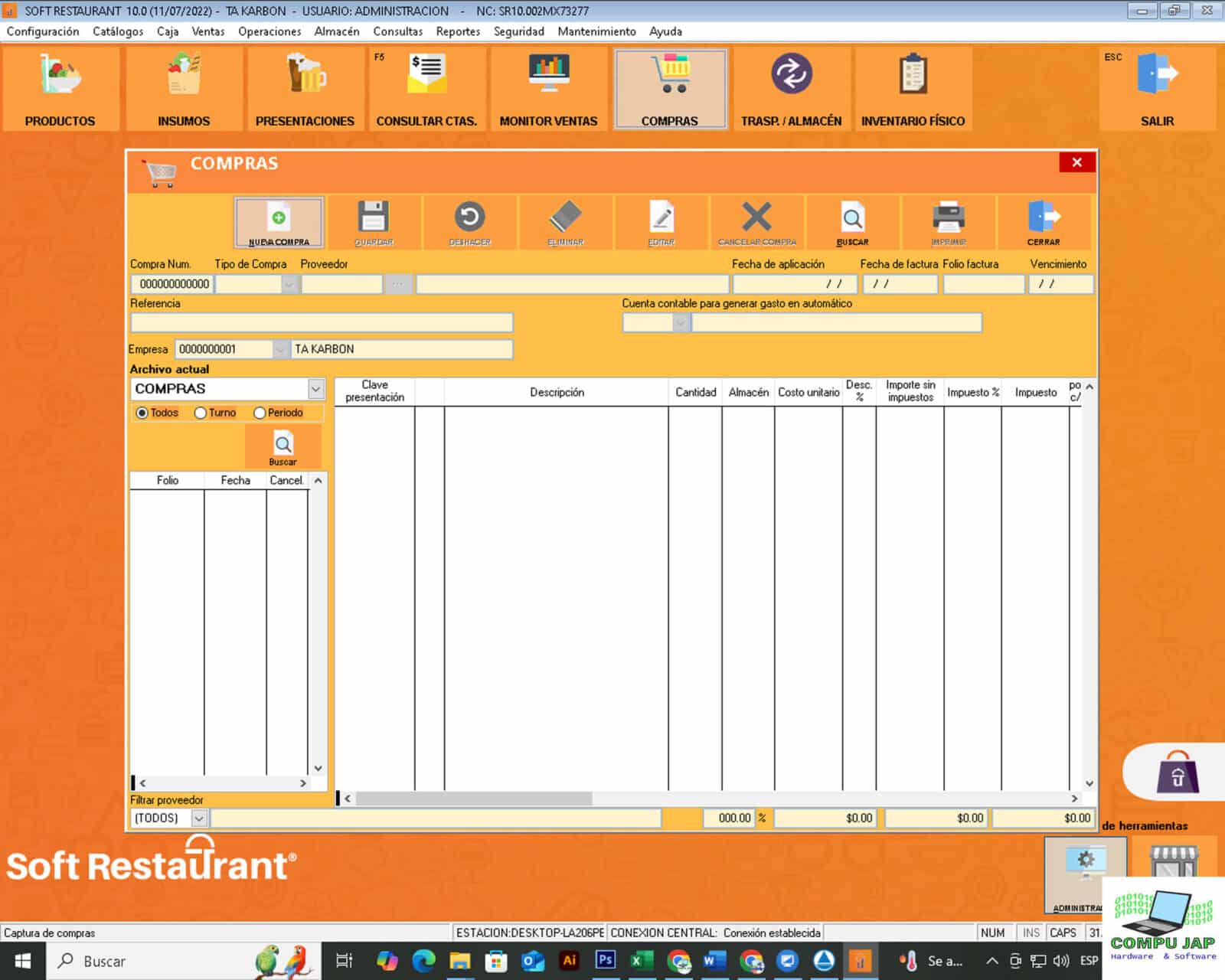This screenshot has height=980, width=1225.
Task: Click the right arrow of the Folio list scrollbar
Action: (x=303, y=783)
